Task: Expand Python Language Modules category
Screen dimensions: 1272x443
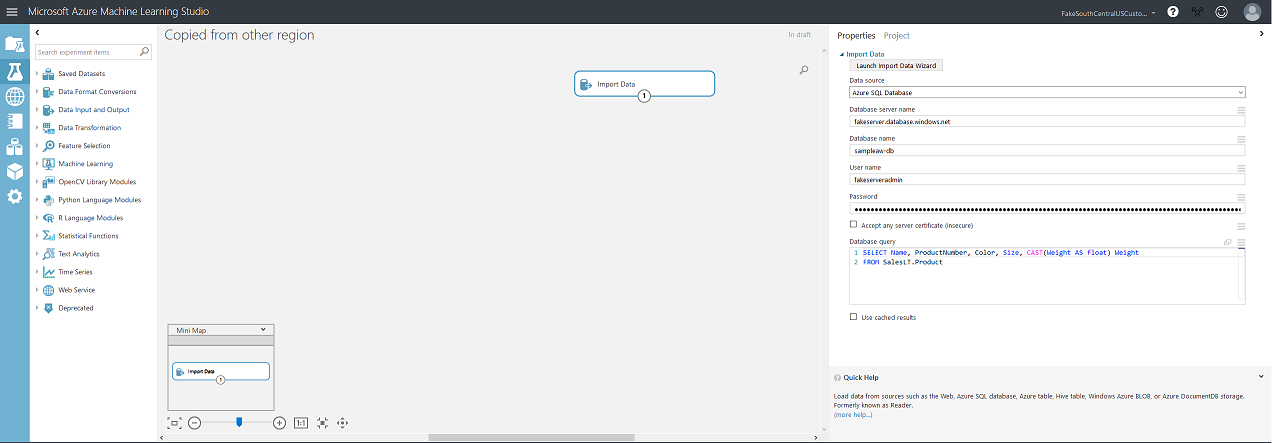Action: (x=37, y=200)
